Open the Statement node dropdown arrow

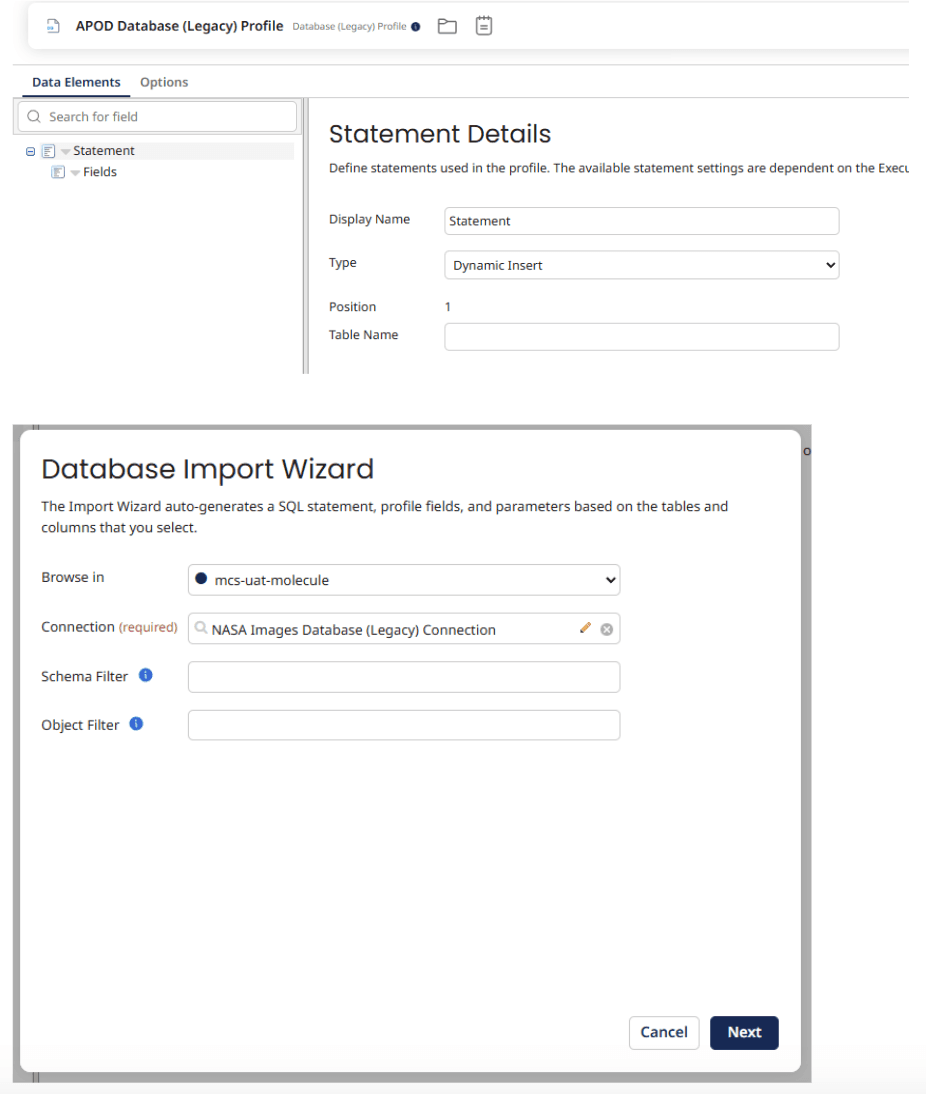[x=65, y=151]
